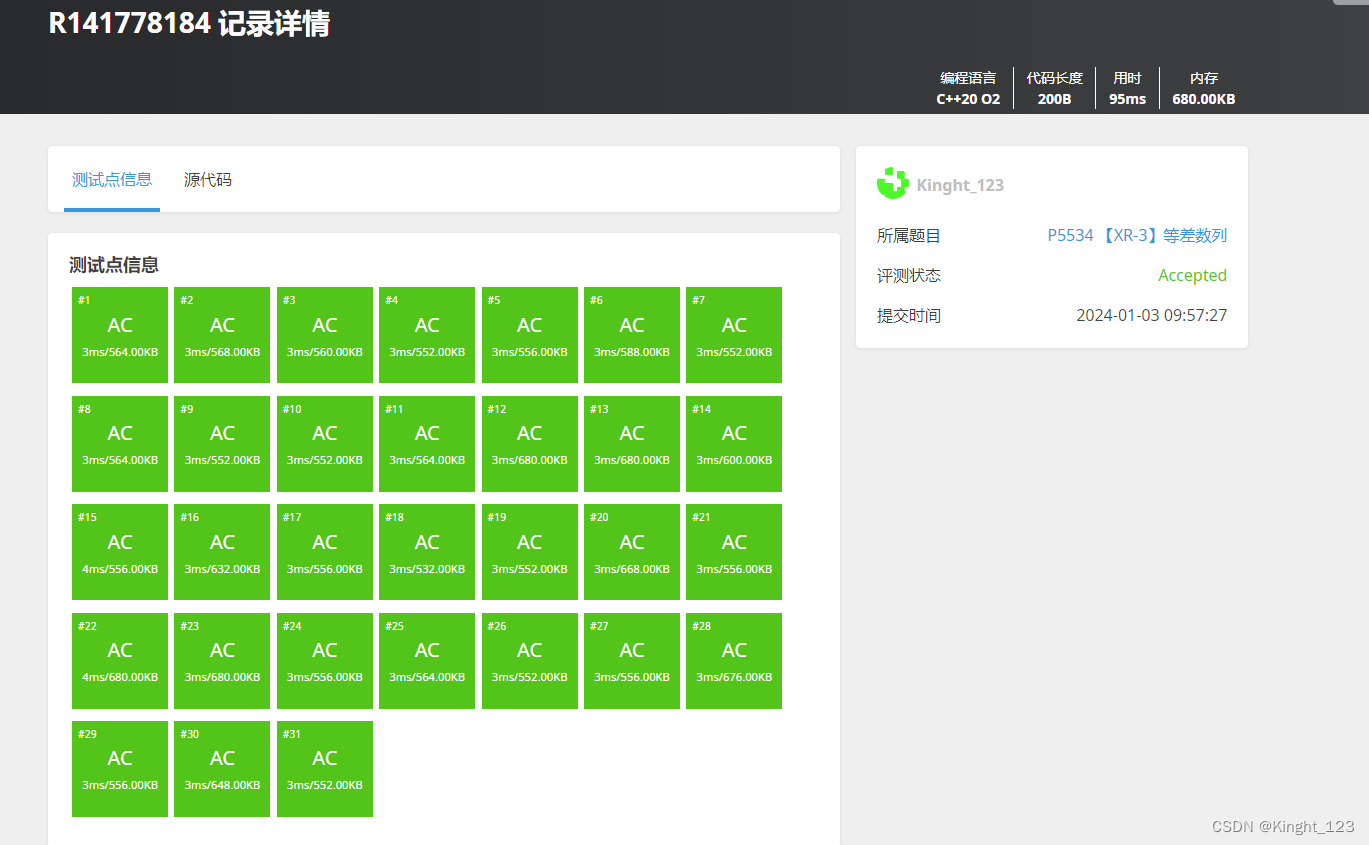Open test case #23 AC tile
This screenshot has height=845, width=1369.
tap(222, 661)
